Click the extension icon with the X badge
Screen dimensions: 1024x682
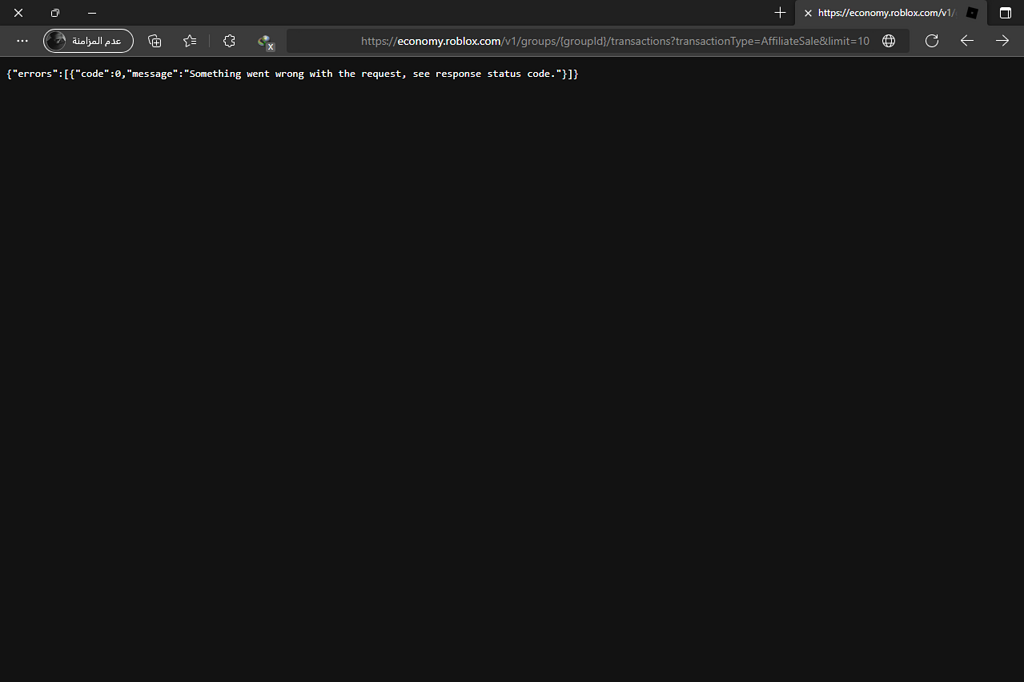pyautogui.click(x=264, y=41)
